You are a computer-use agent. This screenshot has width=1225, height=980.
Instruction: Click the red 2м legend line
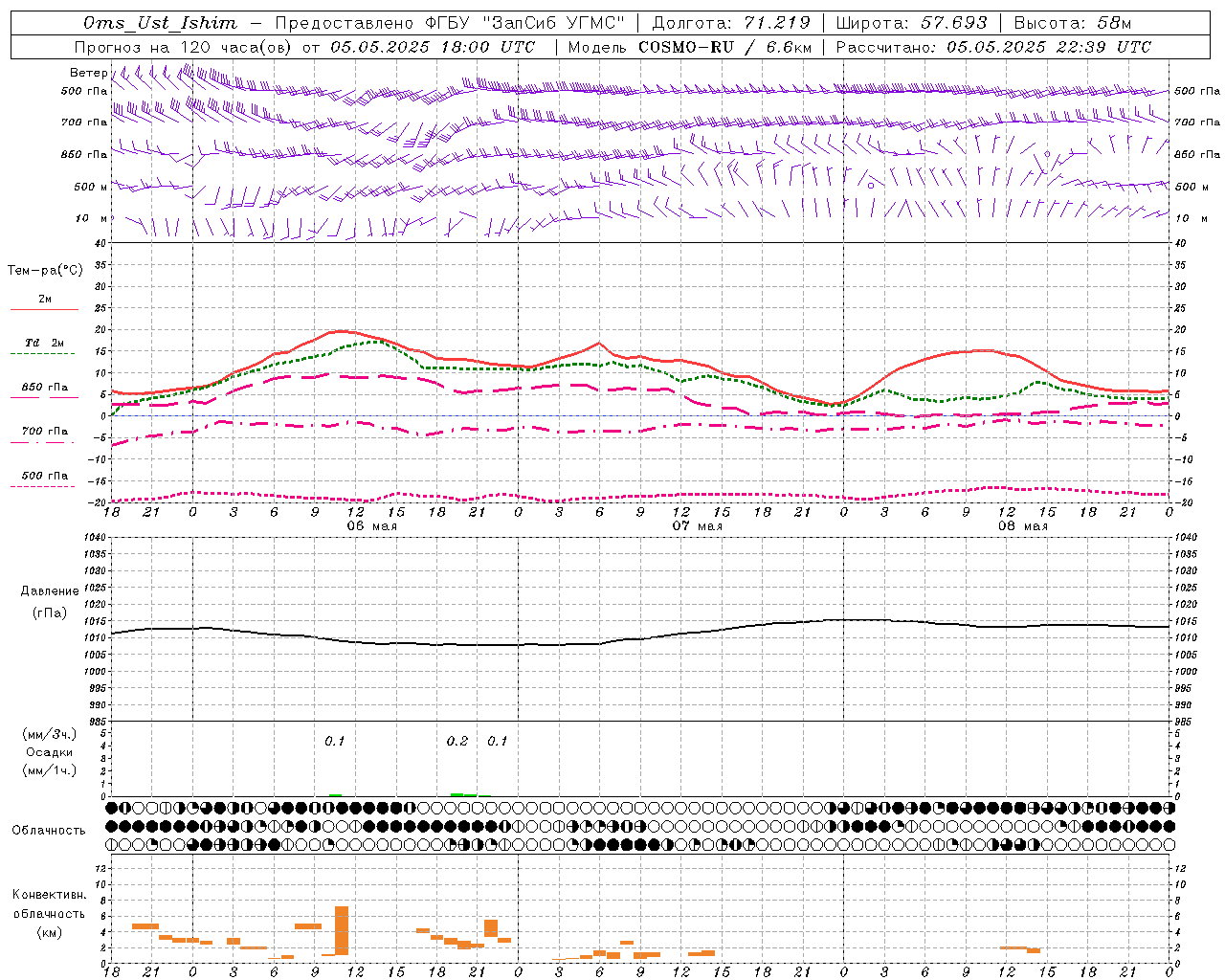[45, 309]
